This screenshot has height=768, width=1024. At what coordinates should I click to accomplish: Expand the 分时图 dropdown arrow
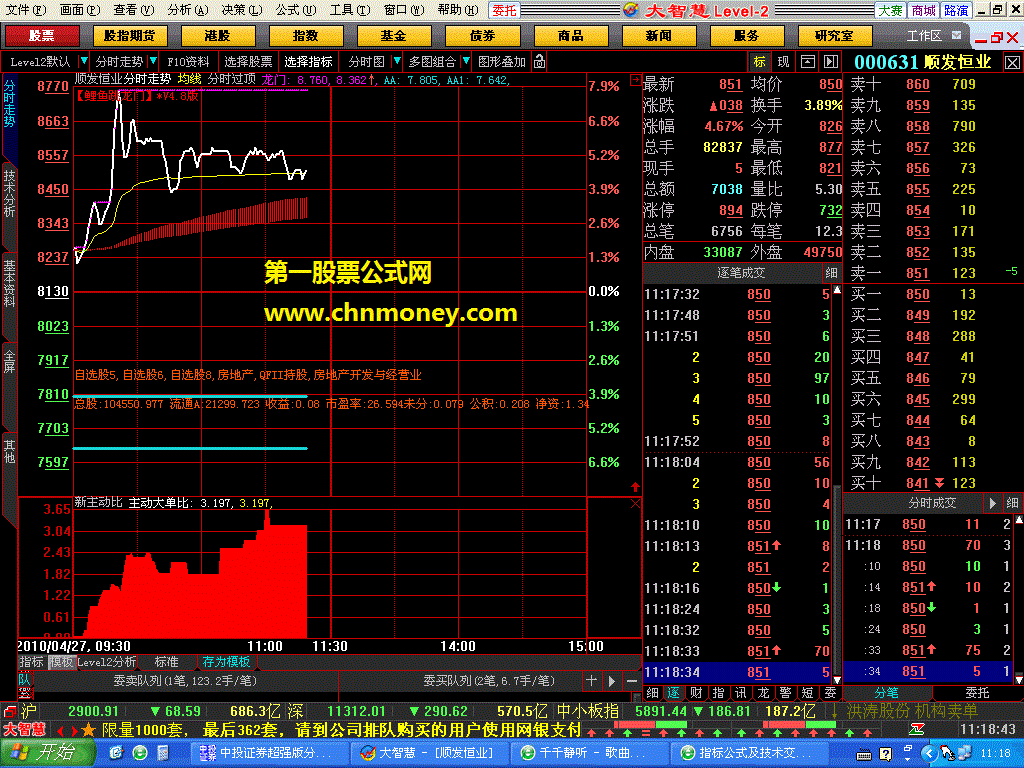(396, 61)
